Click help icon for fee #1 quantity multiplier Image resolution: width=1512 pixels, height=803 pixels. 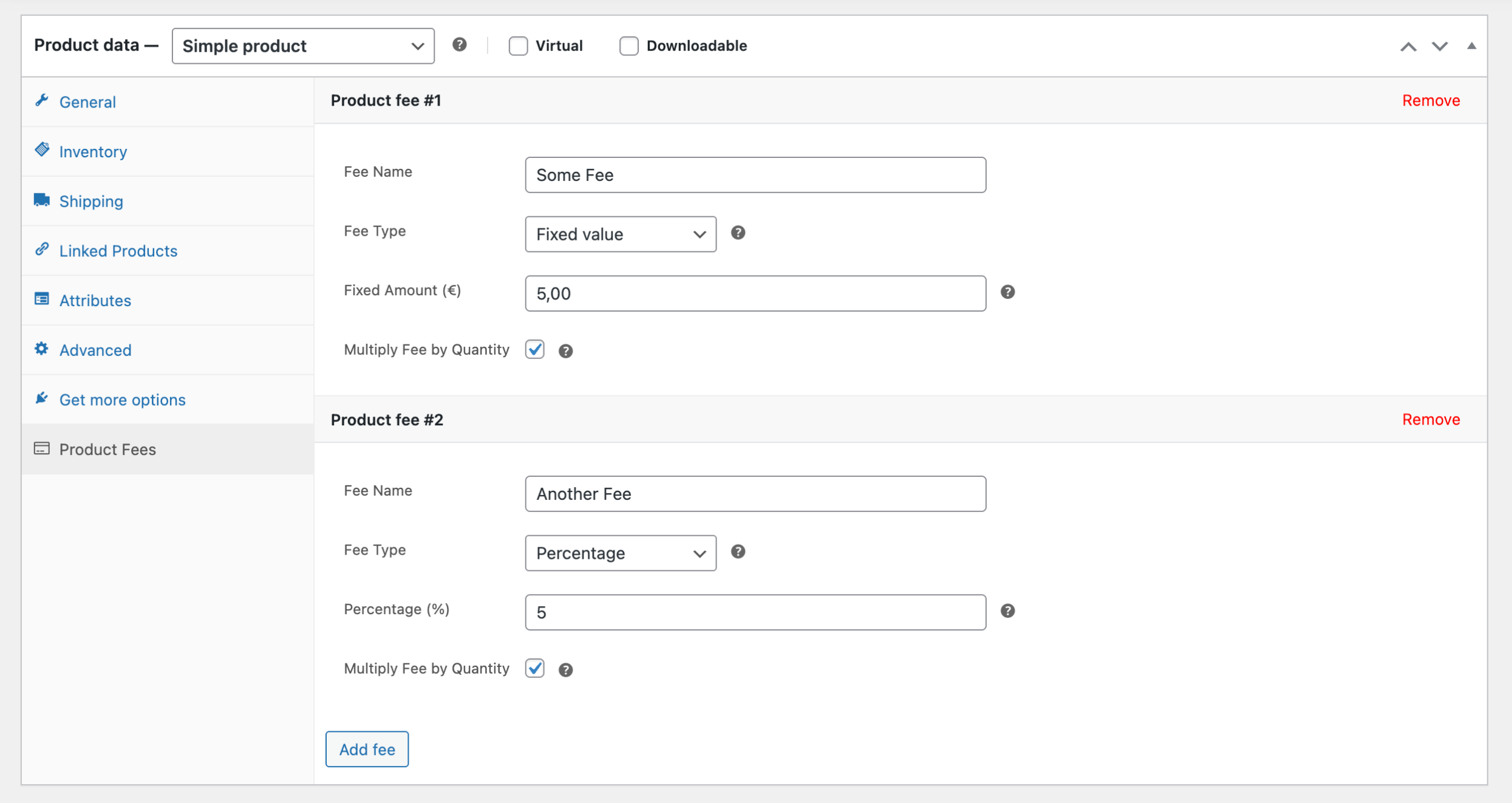[x=565, y=350]
